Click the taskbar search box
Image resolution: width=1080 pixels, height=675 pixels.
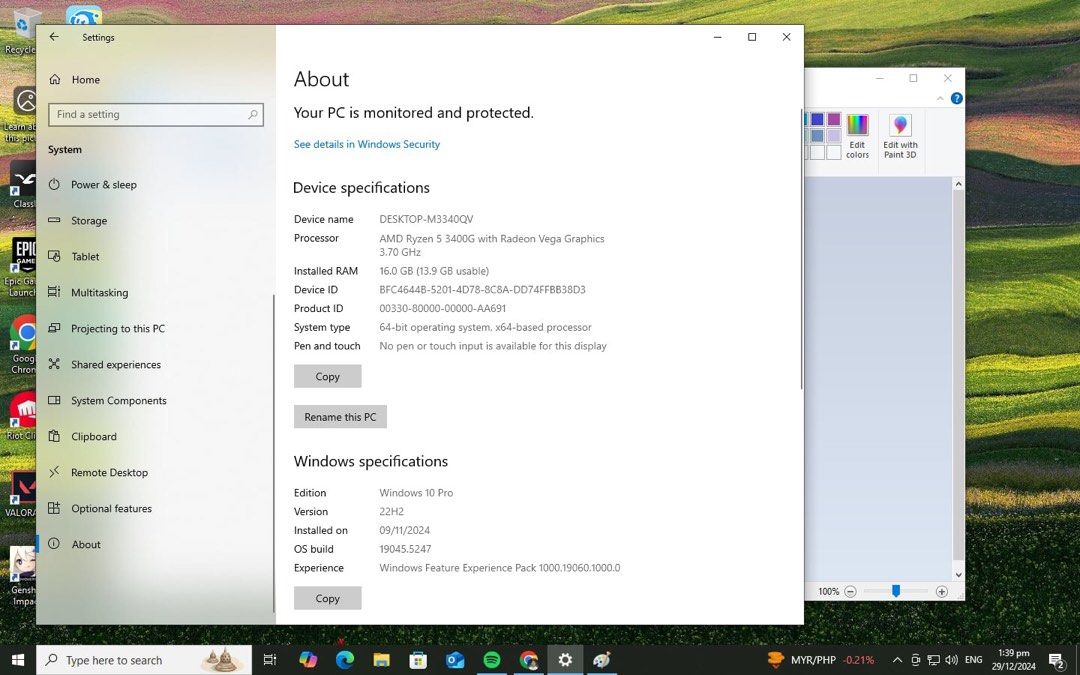pyautogui.click(x=144, y=660)
